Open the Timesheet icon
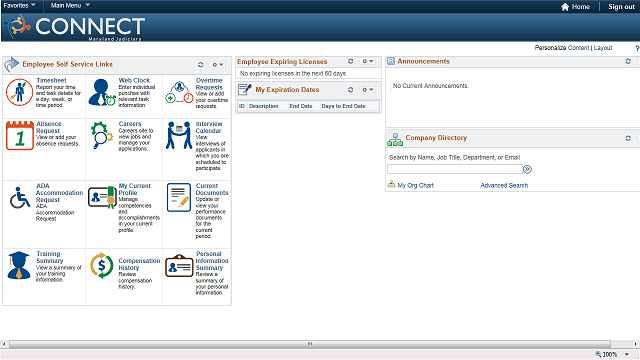 19,92
